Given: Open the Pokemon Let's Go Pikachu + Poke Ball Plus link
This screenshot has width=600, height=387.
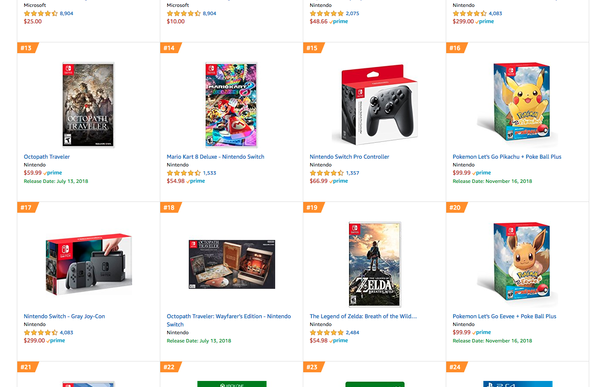Looking at the screenshot, I should 507,157.
